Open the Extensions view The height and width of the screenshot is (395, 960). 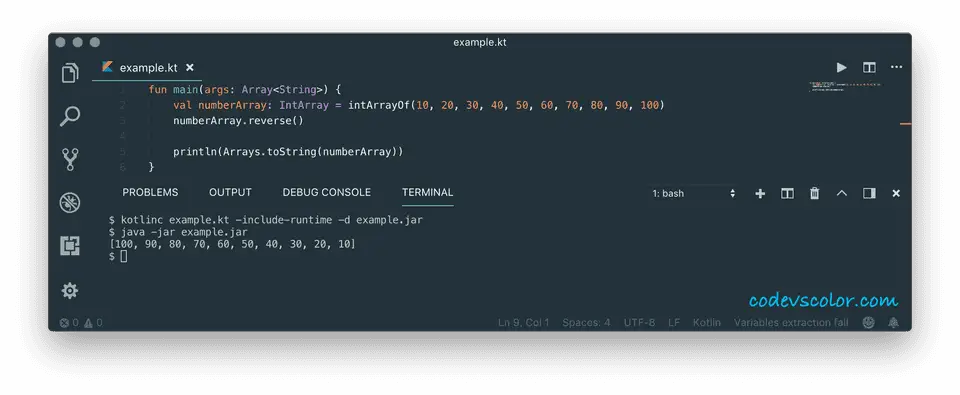tap(70, 246)
